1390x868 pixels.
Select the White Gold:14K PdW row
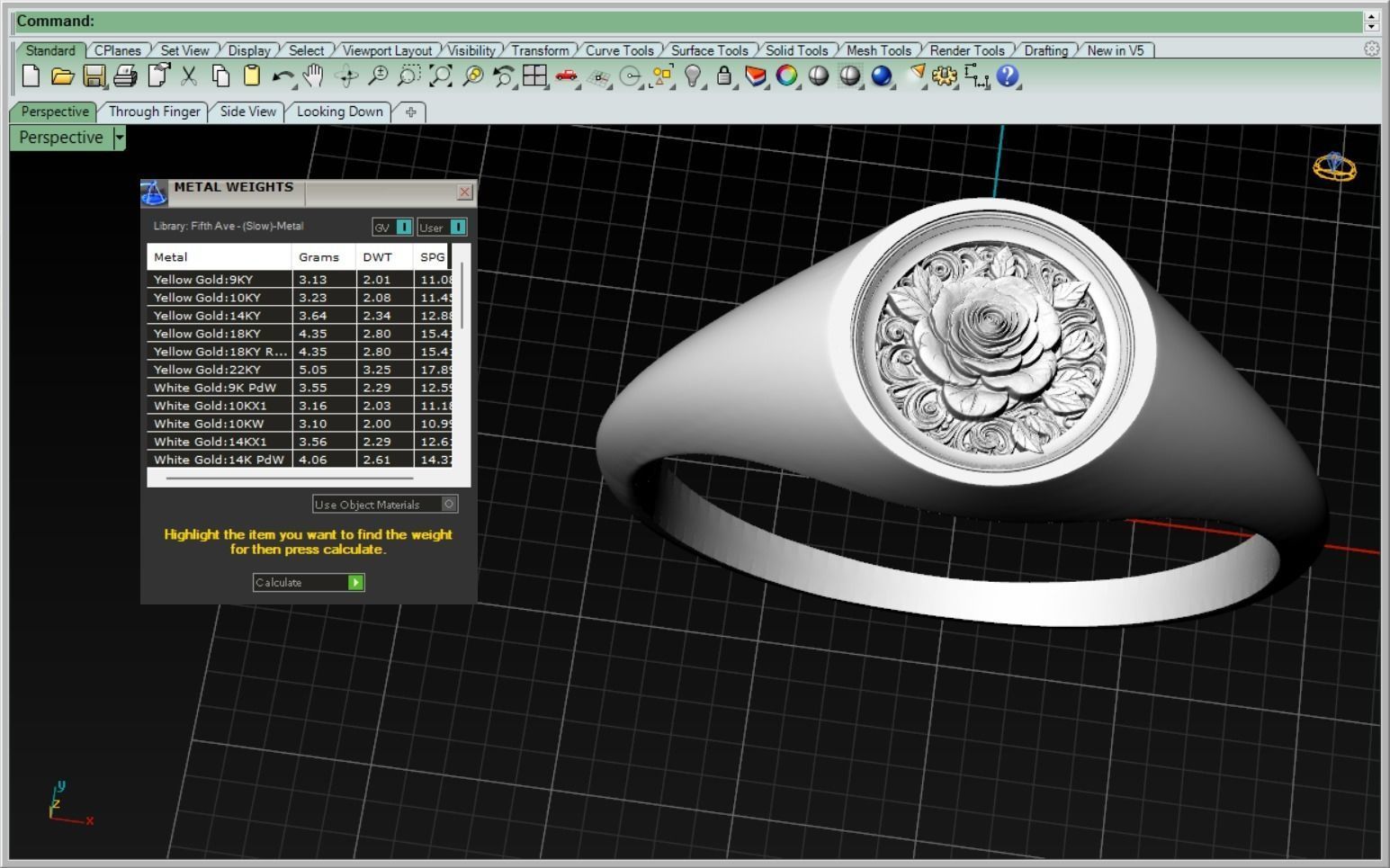point(300,460)
